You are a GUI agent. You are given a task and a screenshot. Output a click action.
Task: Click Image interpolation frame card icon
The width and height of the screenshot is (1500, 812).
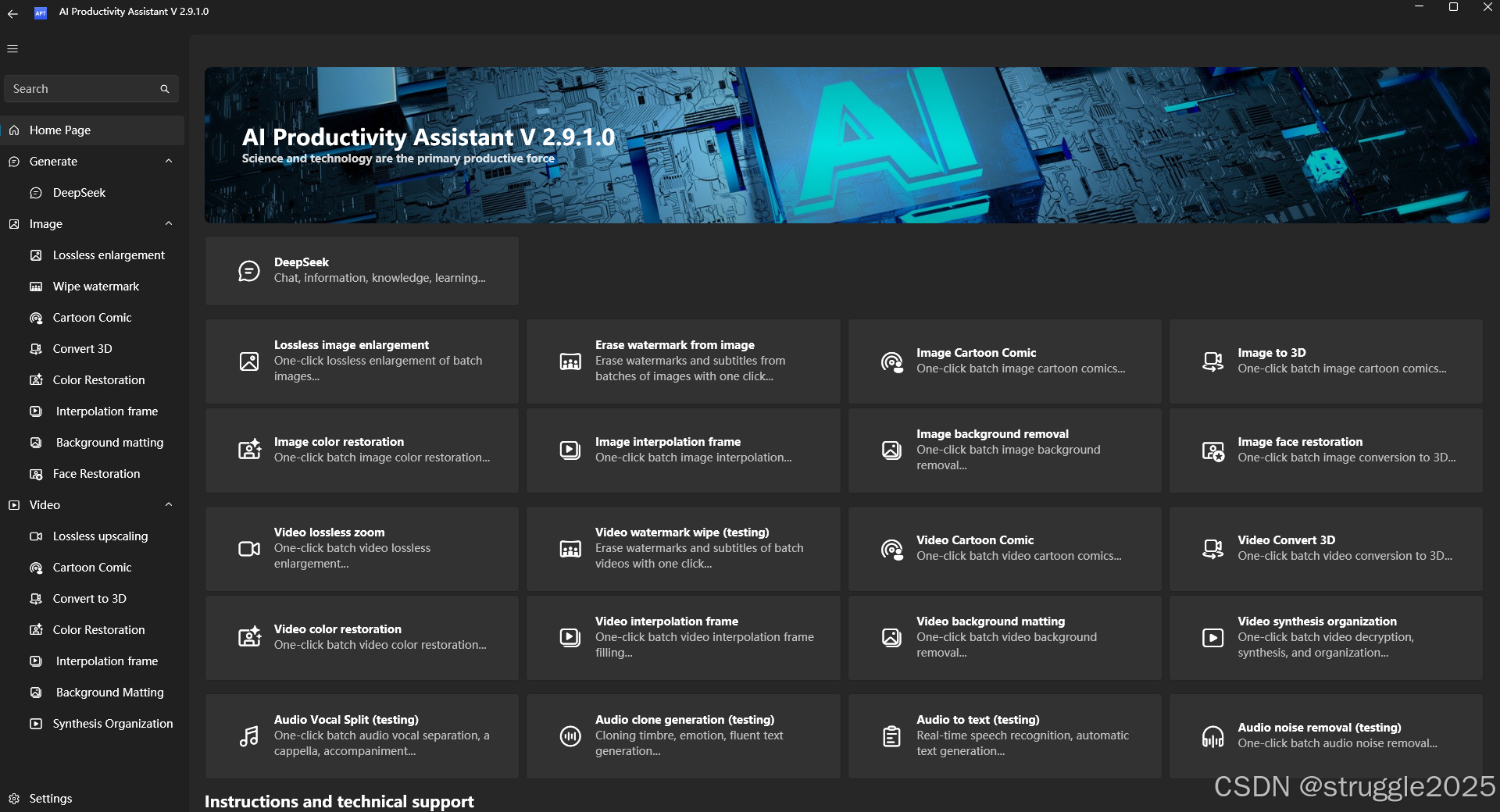point(570,450)
